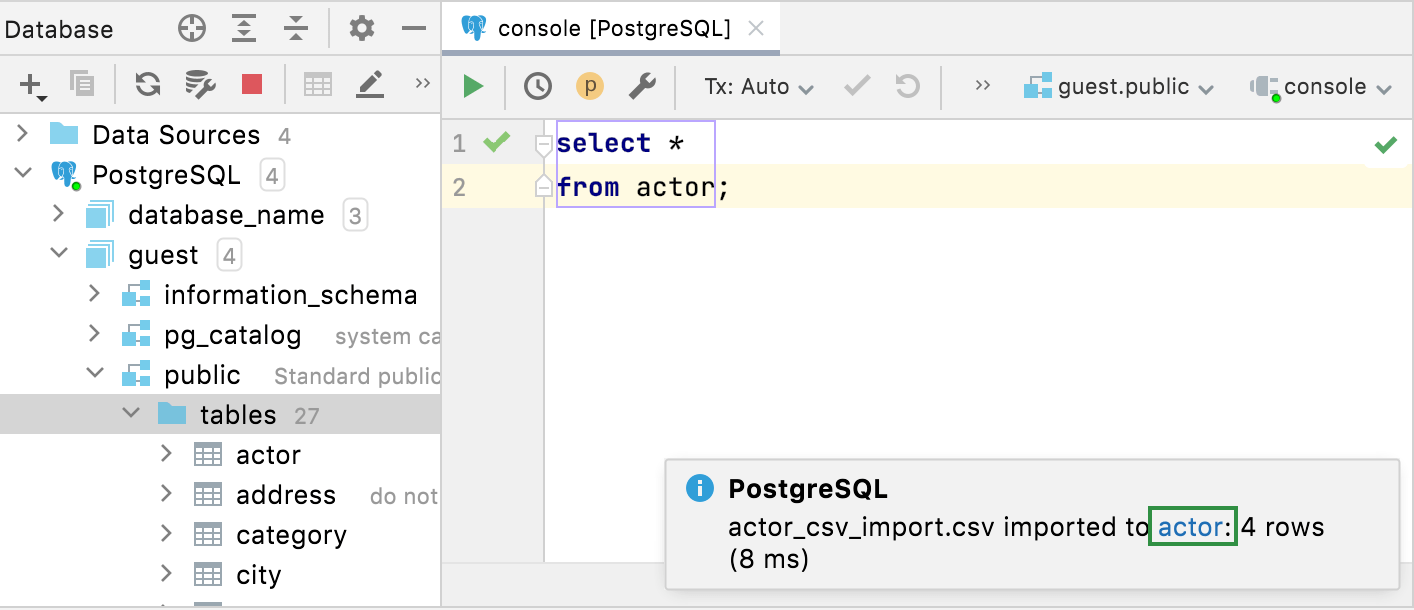This screenshot has height=610, width=1414.
Task: Collapse the PostgreSQL data source node
Action: click(x=23, y=174)
